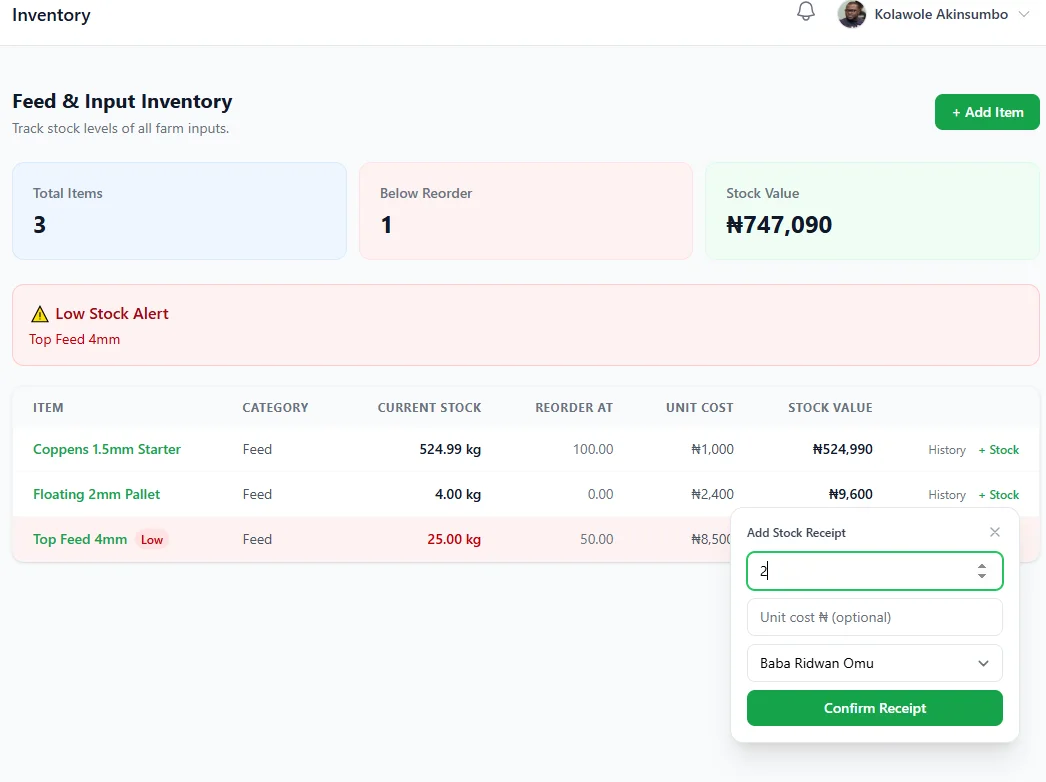Expand the user account chevron menu
The height and width of the screenshot is (782, 1046).
click(x=1024, y=14)
